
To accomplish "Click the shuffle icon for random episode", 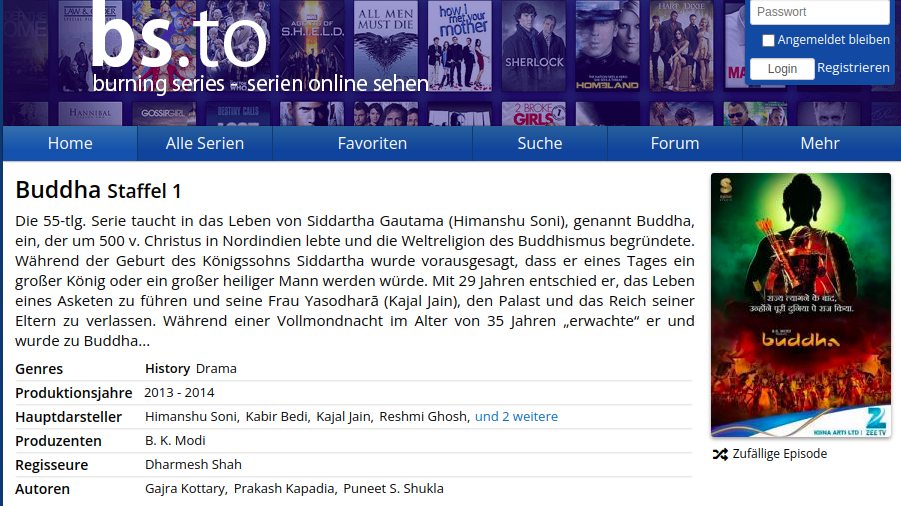I will tap(719, 454).
